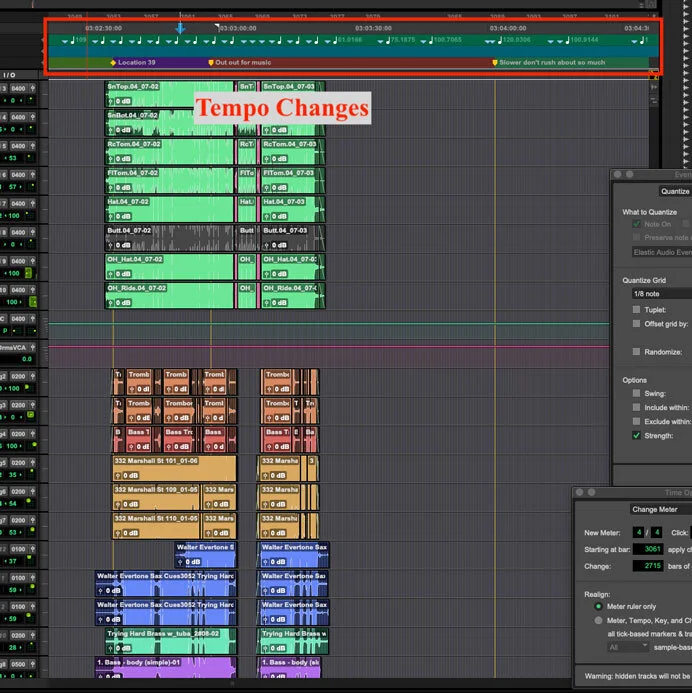
Task: Click the Starting at bar field showing 3061
Action: point(648,549)
